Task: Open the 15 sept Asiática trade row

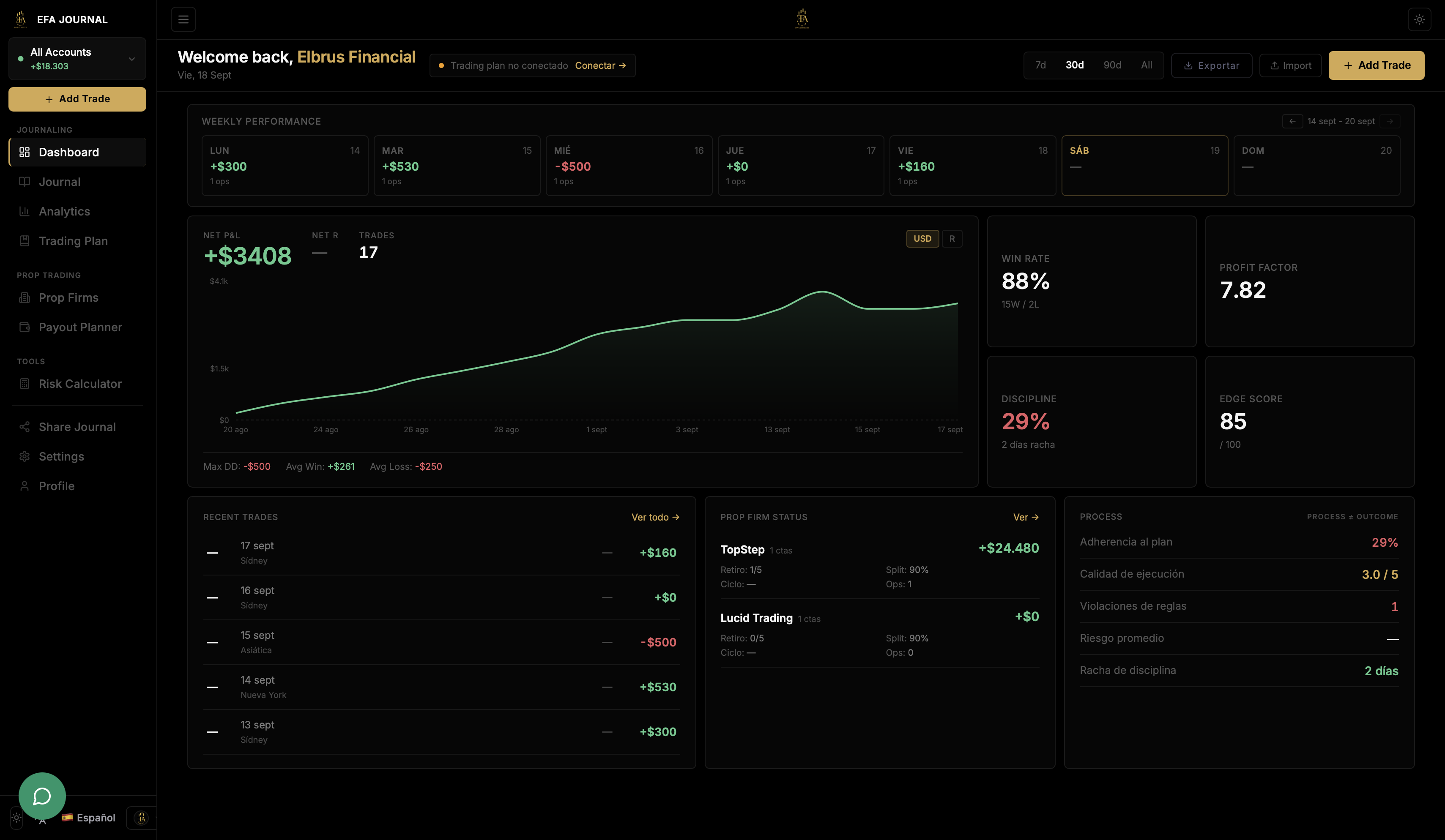Action: click(441, 642)
